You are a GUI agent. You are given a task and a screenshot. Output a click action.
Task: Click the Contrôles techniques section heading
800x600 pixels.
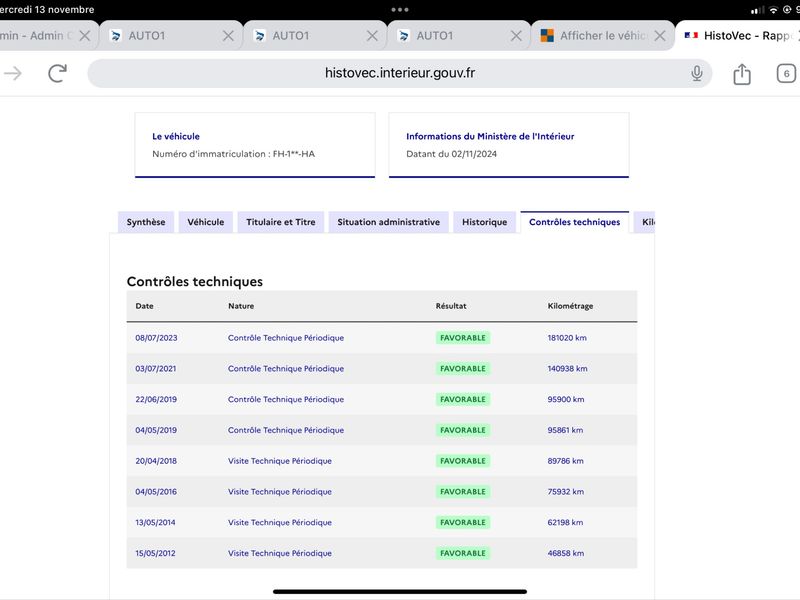(x=195, y=282)
